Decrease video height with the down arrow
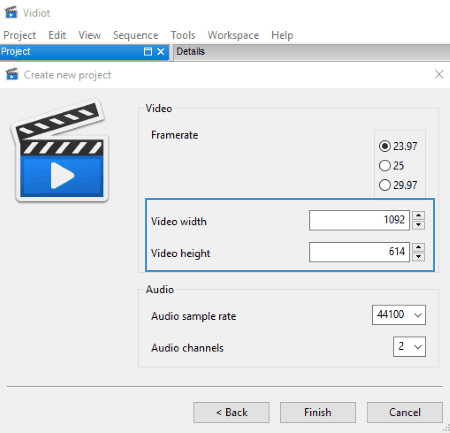450x433 pixels. 418,257
